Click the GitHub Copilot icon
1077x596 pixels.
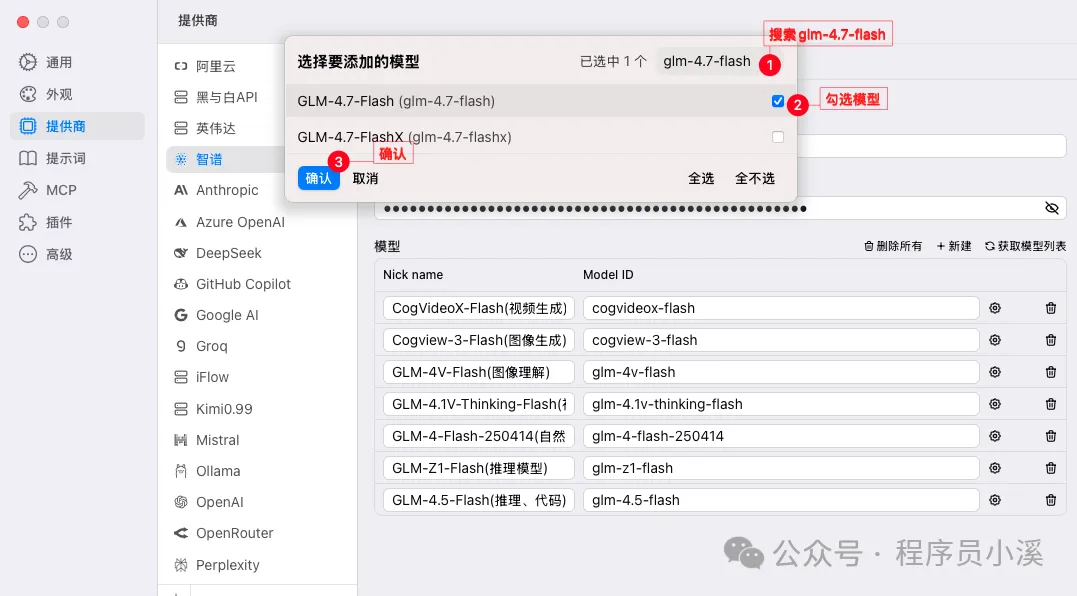[181, 284]
